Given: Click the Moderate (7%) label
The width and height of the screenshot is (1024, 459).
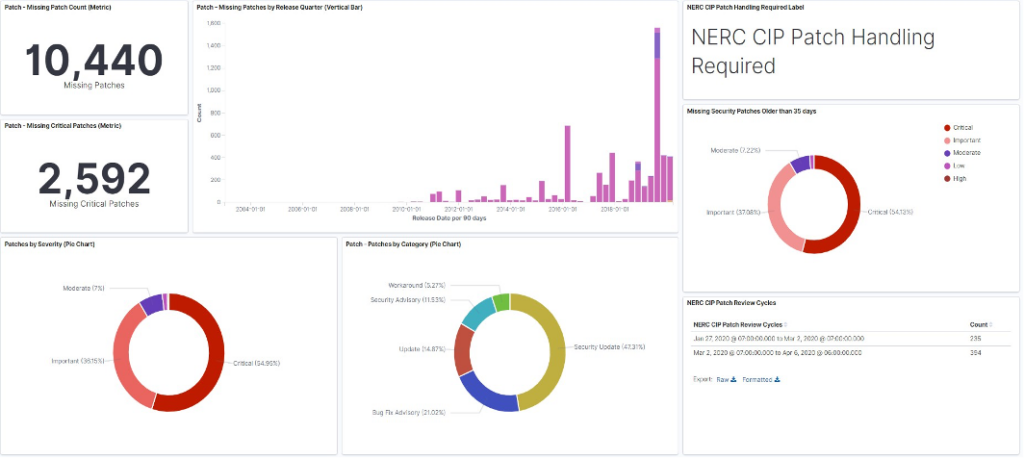Looking at the screenshot, I should pyautogui.click(x=84, y=288).
